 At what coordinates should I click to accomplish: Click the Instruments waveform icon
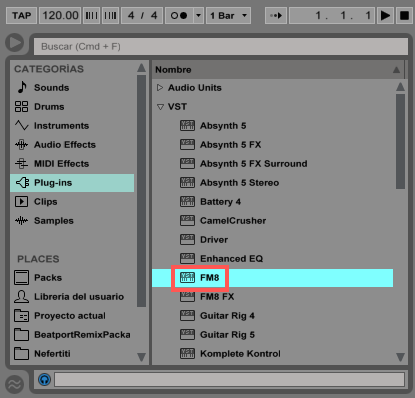(x=22, y=126)
